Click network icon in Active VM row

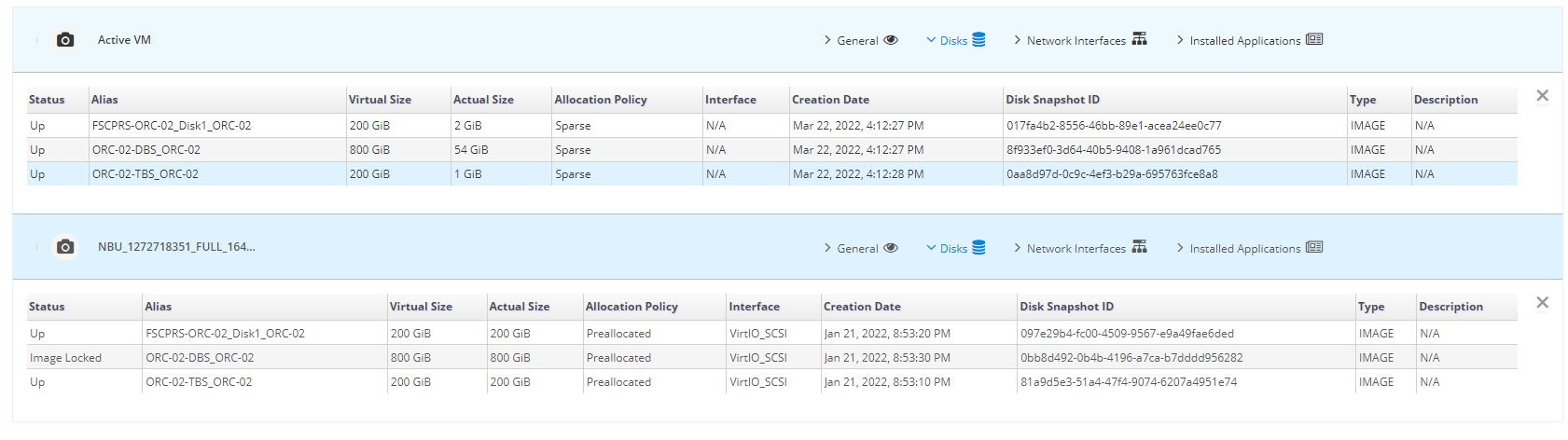tap(1139, 39)
